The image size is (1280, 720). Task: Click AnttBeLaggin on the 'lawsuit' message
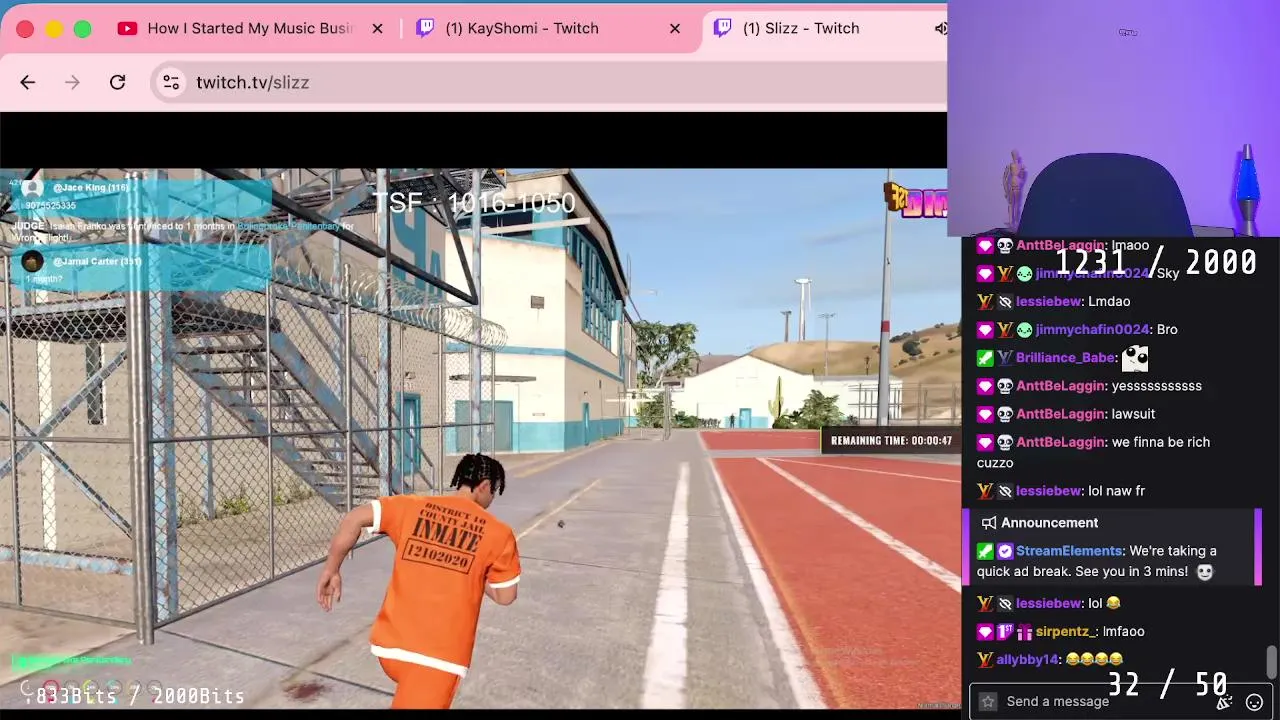pyautogui.click(x=1060, y=413)
